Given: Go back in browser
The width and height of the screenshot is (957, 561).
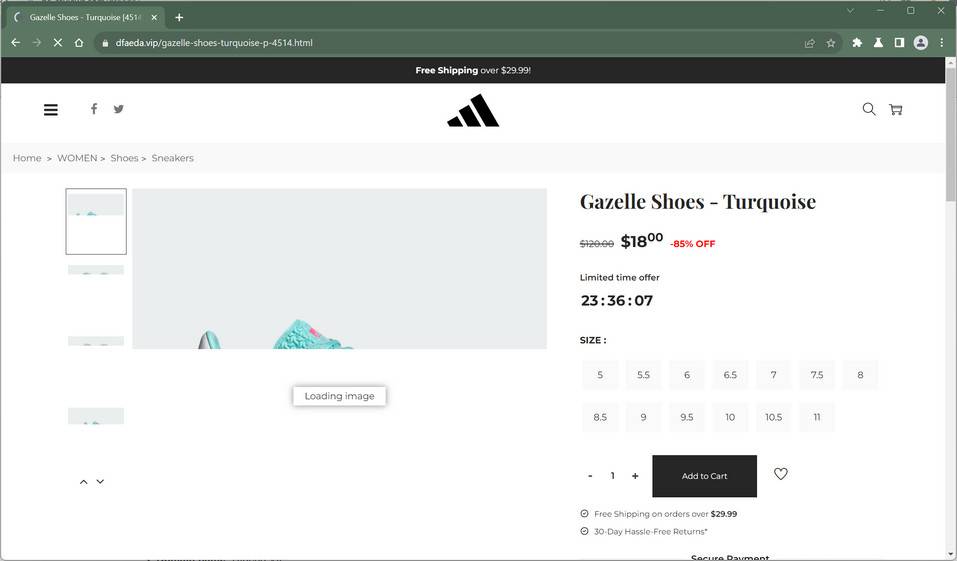Looking at the screenshot, I should [x=16, y=43].
